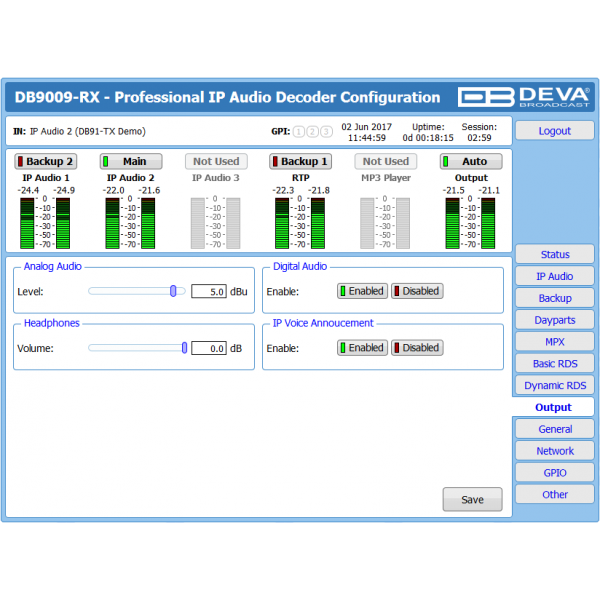Click the Backup 2 source button
600x600 pixels.
click(x=46, y=161)
